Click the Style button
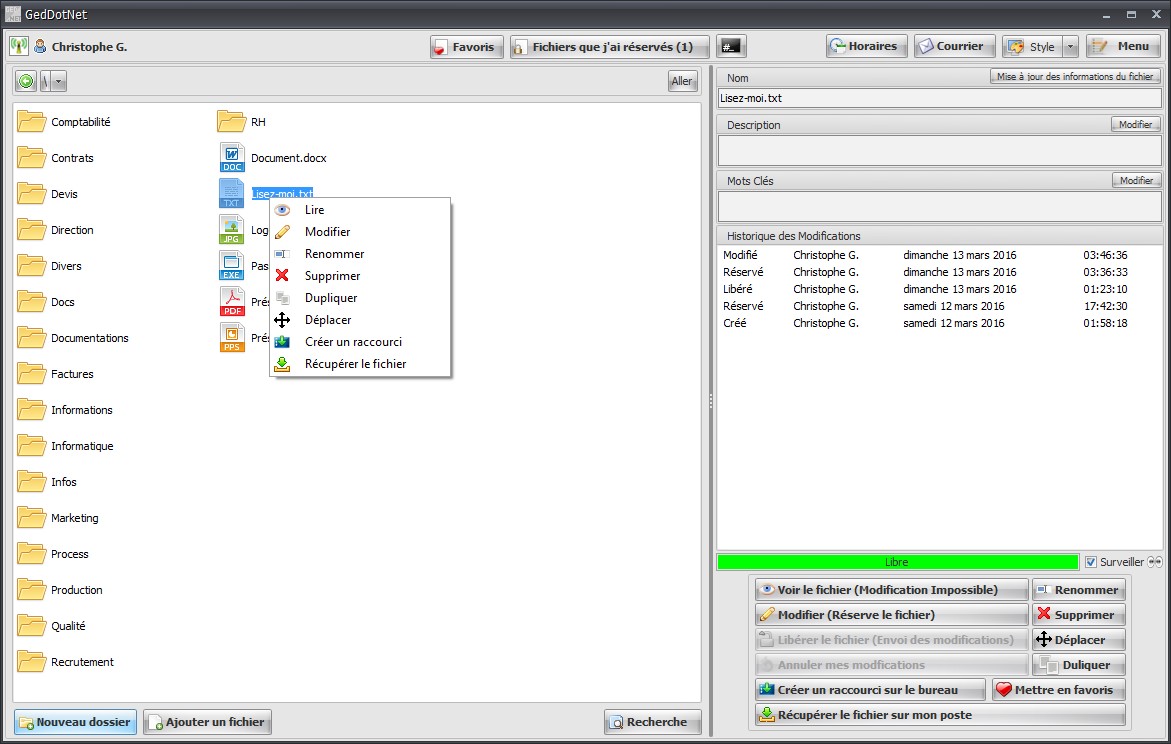The image size is (1171, 744). point(1033,46)
